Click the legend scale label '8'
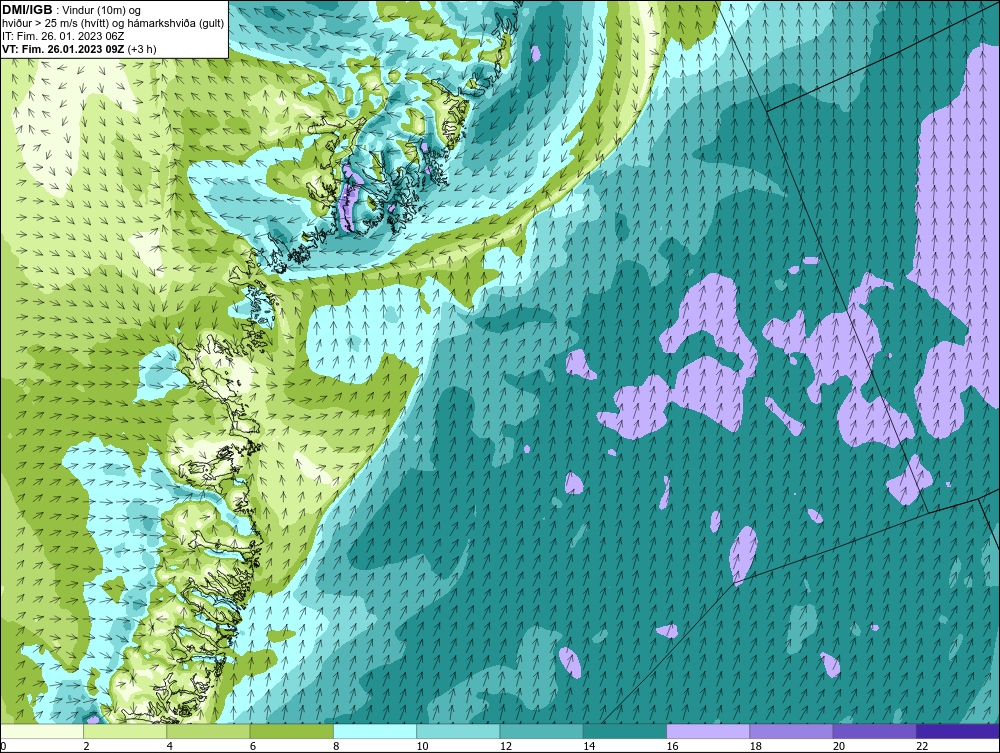 tap(336, 747)
